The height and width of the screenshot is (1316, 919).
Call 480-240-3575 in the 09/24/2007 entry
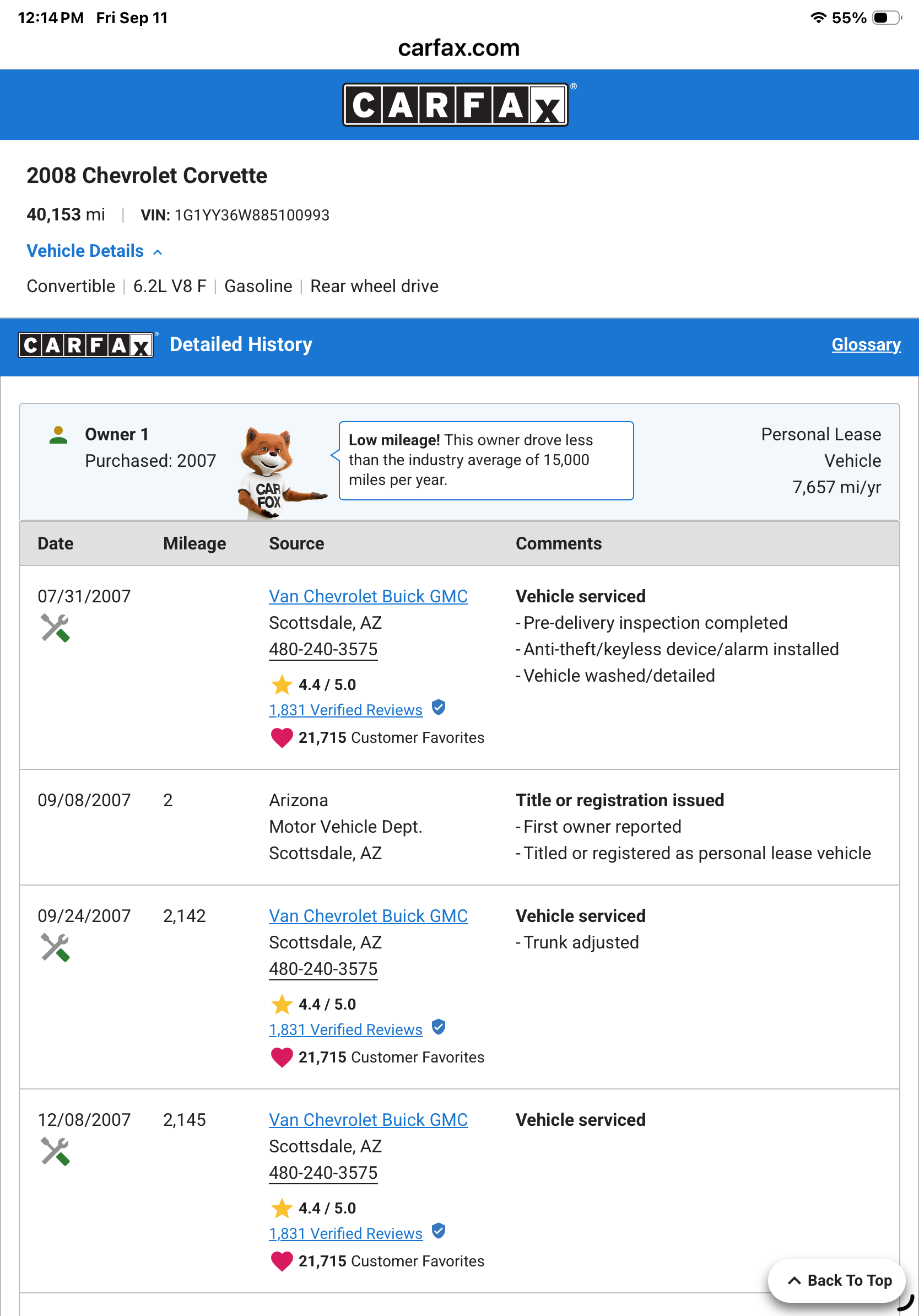[x=323, y=969]
